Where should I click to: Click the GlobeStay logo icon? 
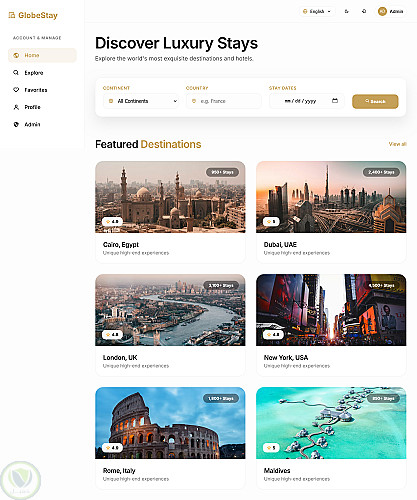[12, 15]
